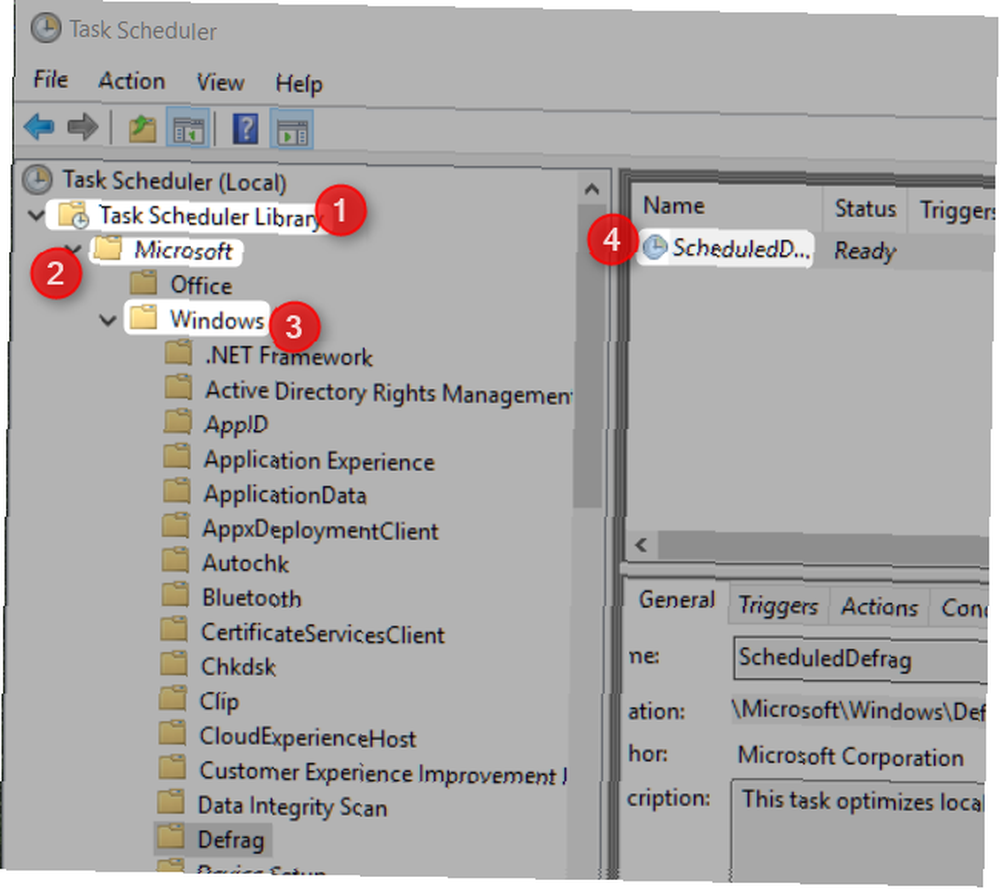
Task: Collapse the Windows tree node
Action: [107, 319]
